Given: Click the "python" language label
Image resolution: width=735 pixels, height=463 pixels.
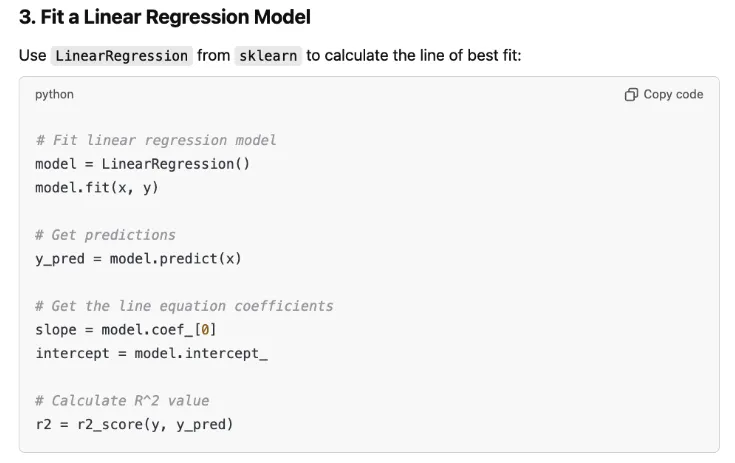Looking at the screenshot, I should tap(54, 94).
